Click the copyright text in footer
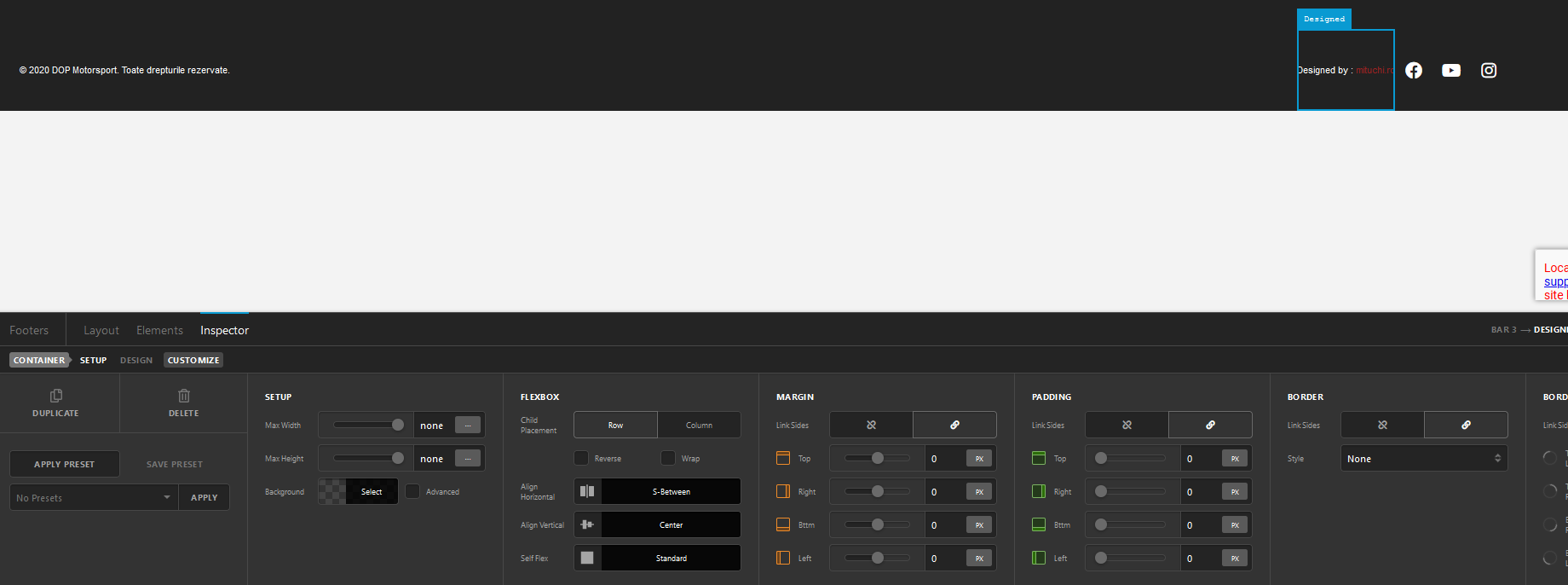The width and height of the screenshot is (1568, 585). (x=124, y=70)
